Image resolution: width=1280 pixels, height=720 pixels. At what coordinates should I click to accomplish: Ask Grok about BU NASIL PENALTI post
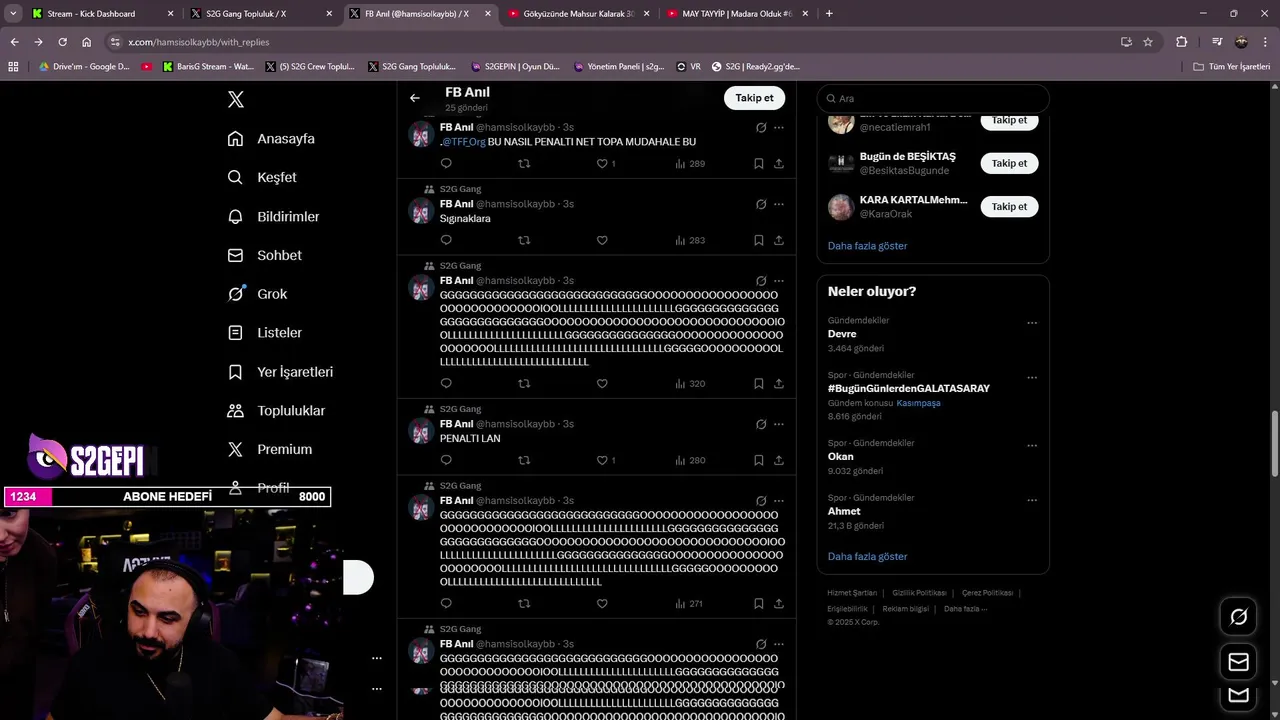pyautogui.click(x=761, y=128)
